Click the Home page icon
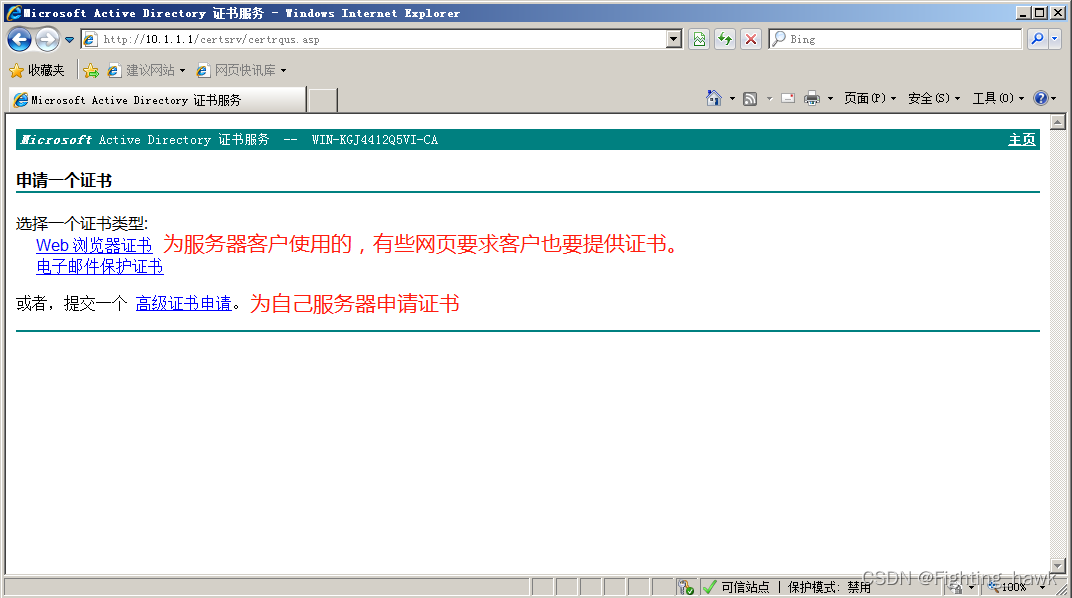 (x=714, y=98)
